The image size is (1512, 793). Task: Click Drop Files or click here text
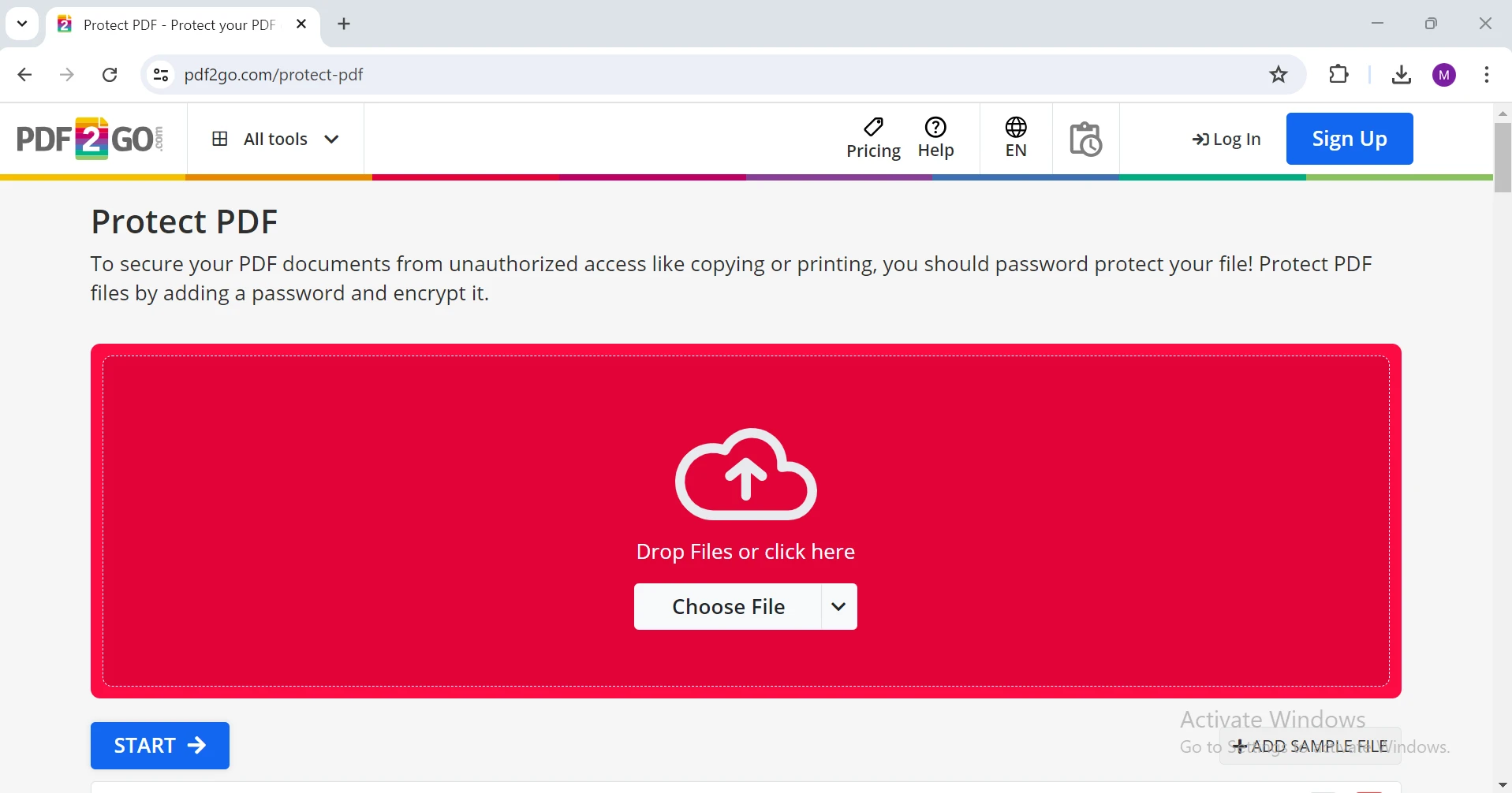point(745,552)
